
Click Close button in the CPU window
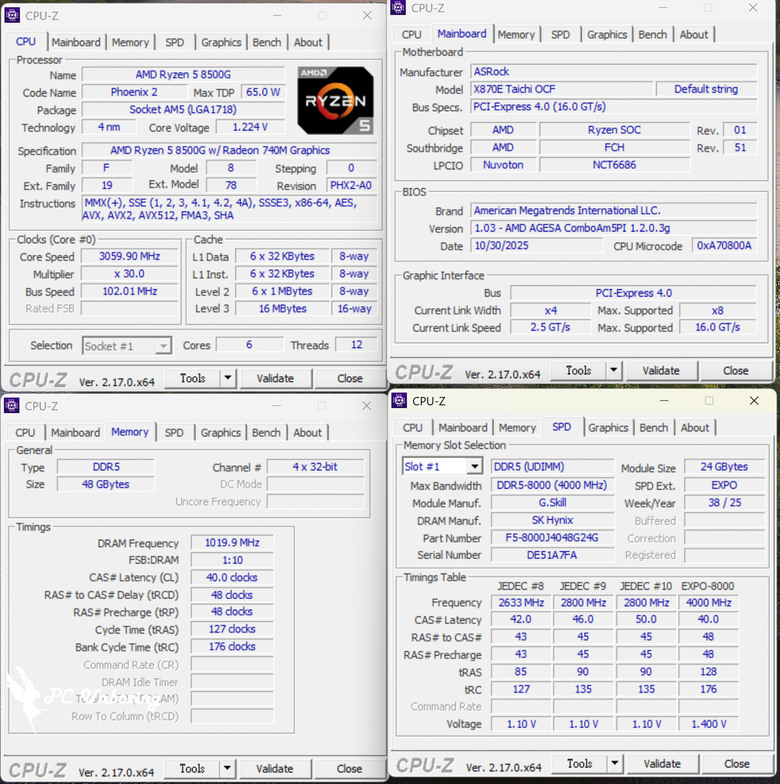[x=350, y=378]
